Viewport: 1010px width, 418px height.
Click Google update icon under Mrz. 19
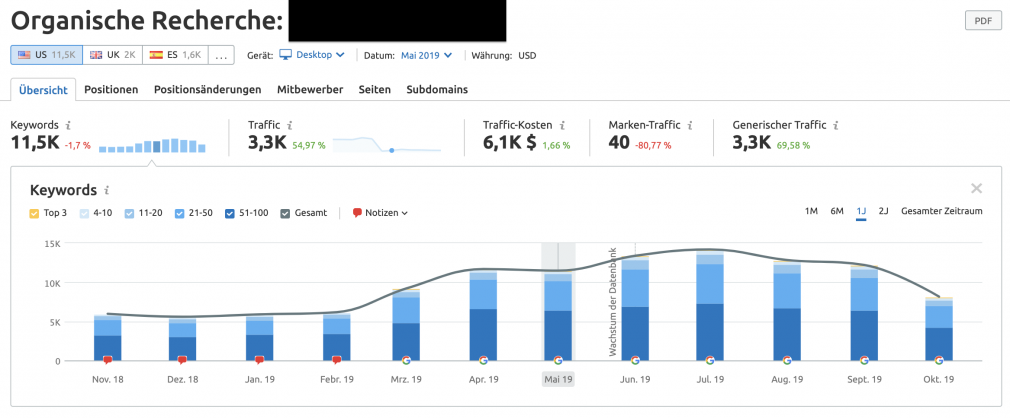tap(406, 360)
